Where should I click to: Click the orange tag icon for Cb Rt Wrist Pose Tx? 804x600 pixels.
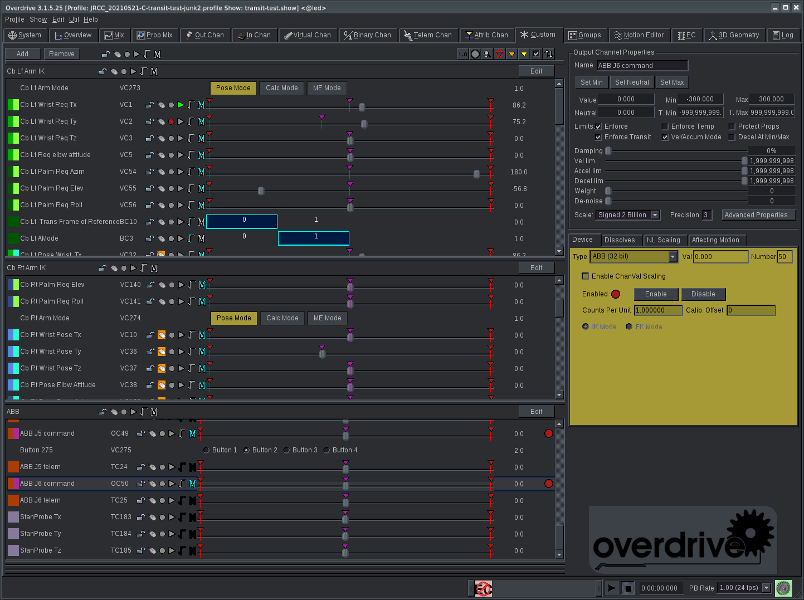pyautogui.click(x=162, y=335)
